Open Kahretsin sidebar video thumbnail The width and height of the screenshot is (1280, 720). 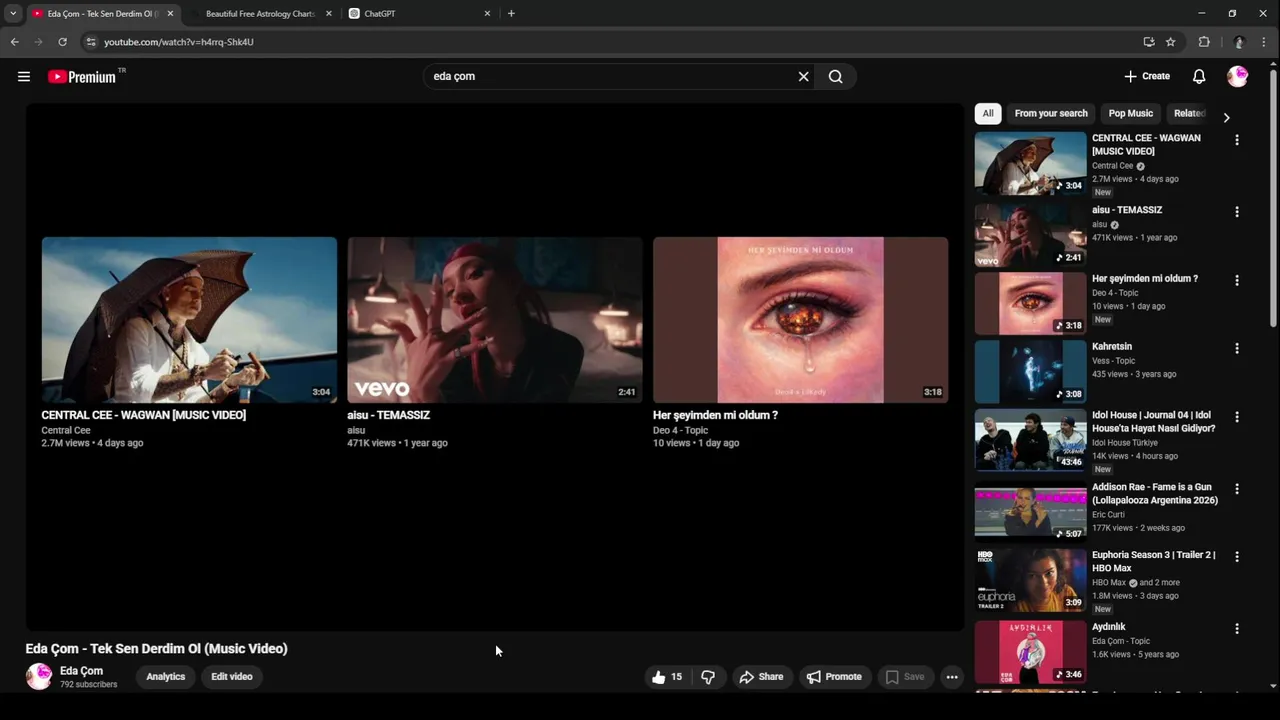1030,371
